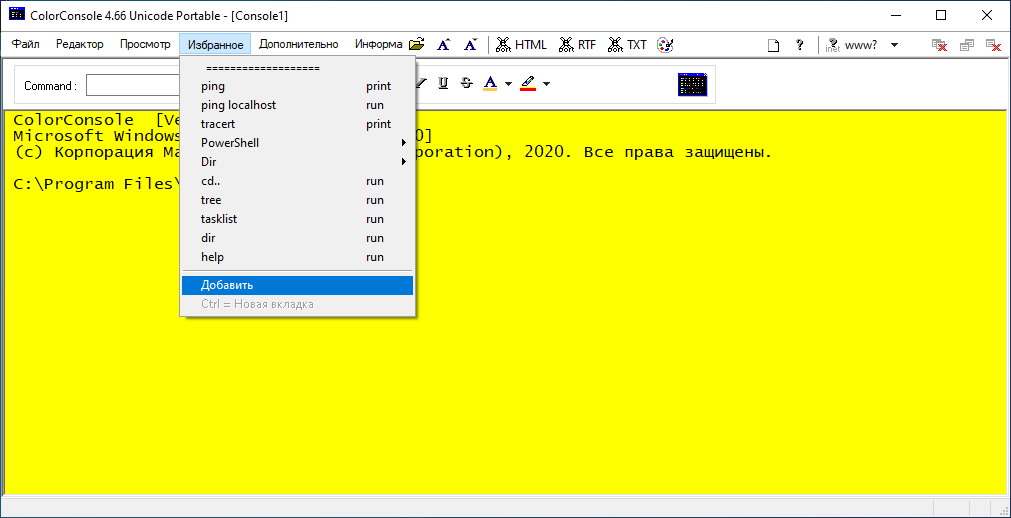Image resolution: width=1011 pixels, height=518 pixels.
Task: Click the question mark help icon
Action: click(799, 45)
